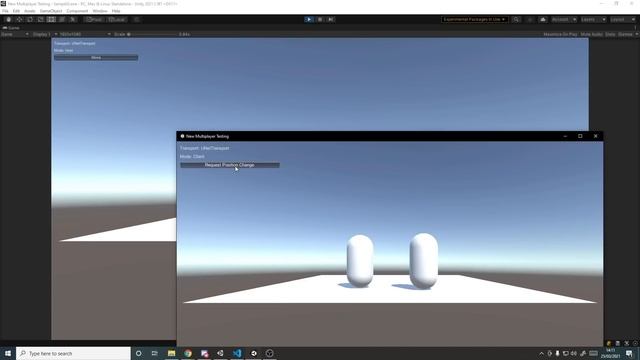Open the Windows notification center
640x360 pixels.
pos(629,353)
